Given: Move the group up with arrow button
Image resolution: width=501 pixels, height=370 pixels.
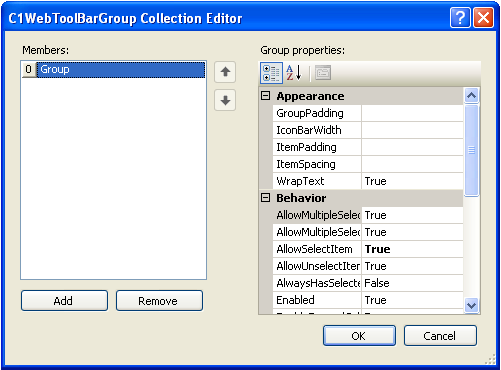Looking at the screenshot, I should coord(225,72).
